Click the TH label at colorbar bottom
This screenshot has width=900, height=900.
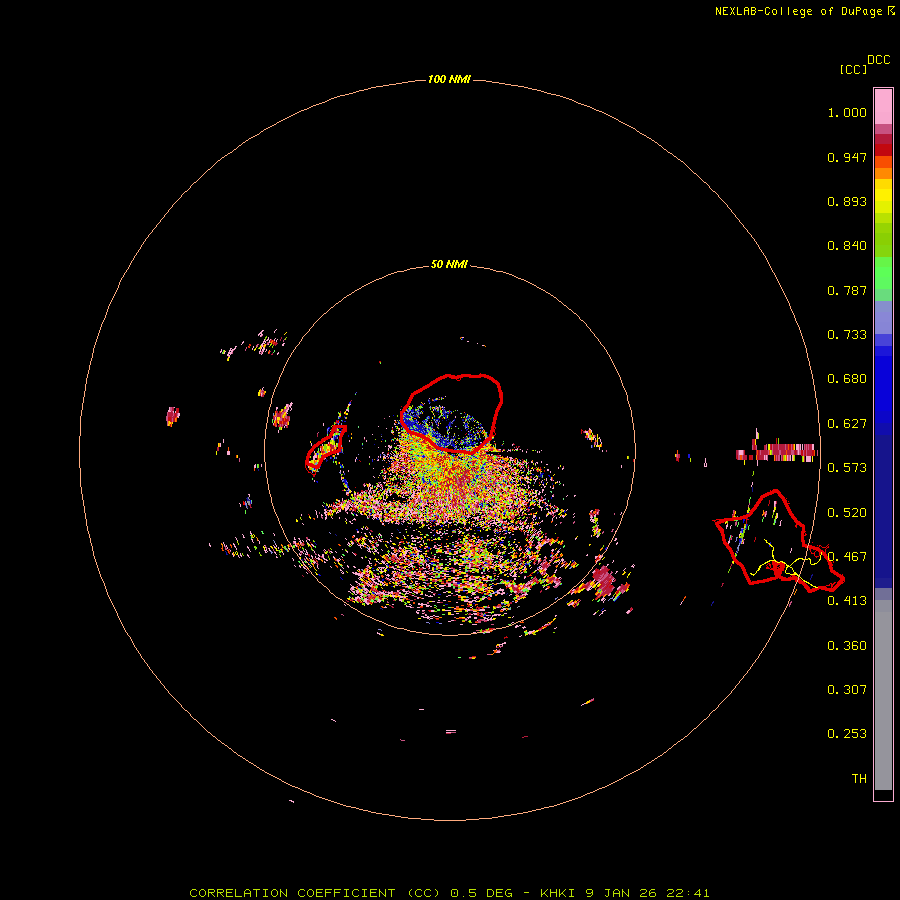[x=859, y=778]
